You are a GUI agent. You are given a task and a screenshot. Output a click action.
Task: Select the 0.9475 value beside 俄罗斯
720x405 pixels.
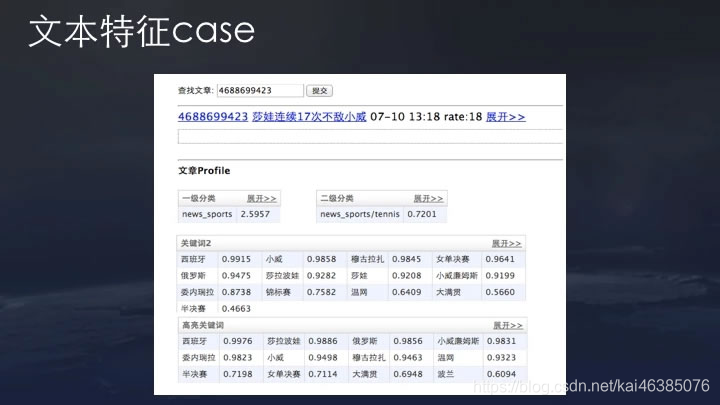(x=236, y=276)
